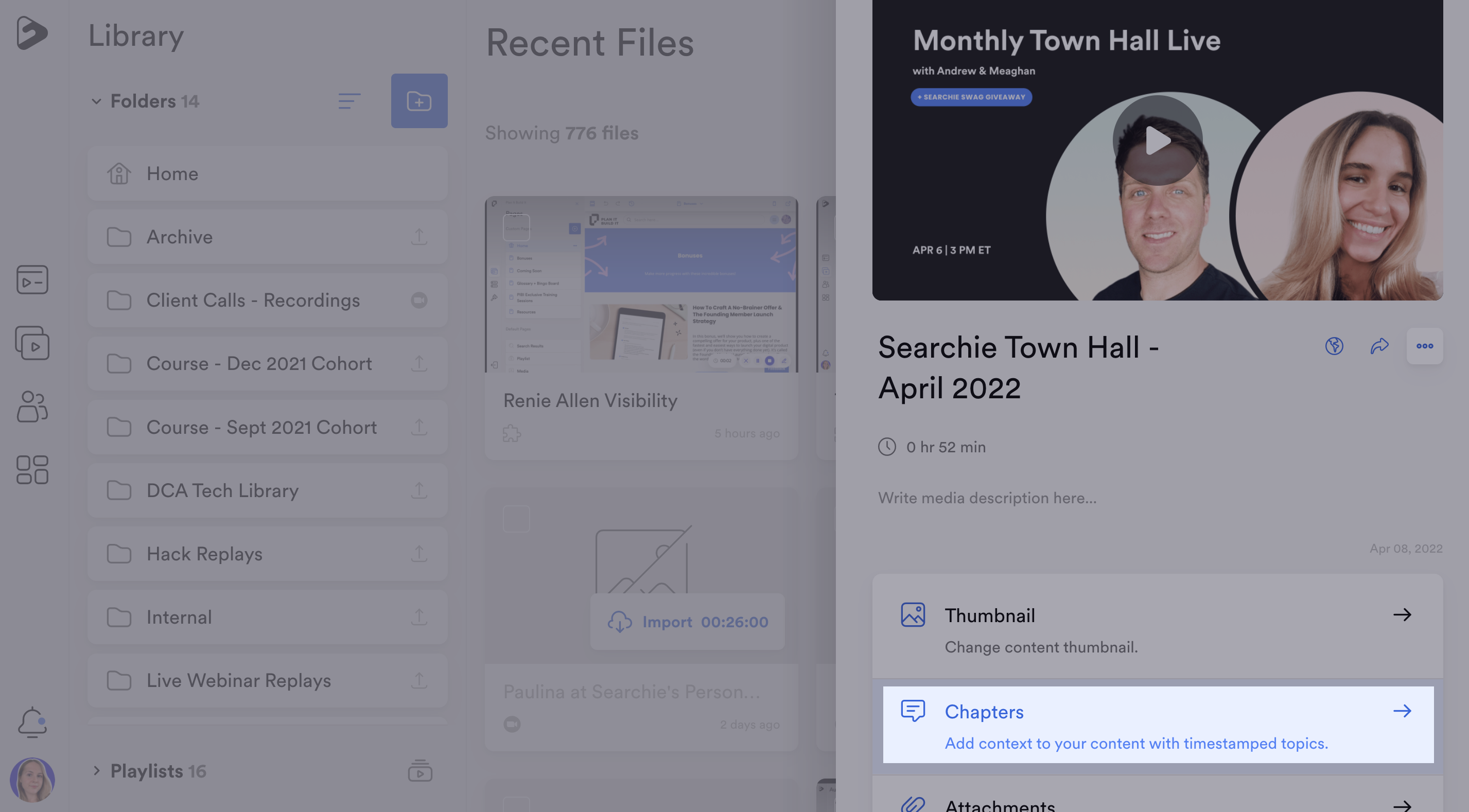Screen dimensions: 1469x812
Task: Open the Live Webinar Replays folder
Action: [x=268, y=680]
